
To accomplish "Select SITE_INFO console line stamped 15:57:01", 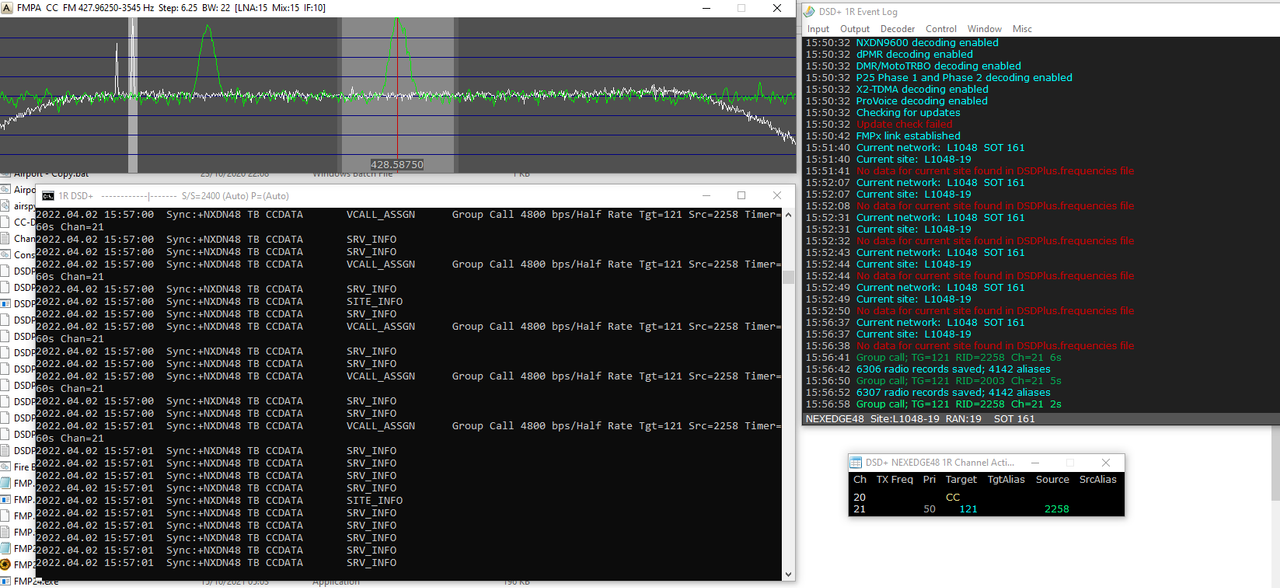I will pyautogui.click(x=374, y=501).
